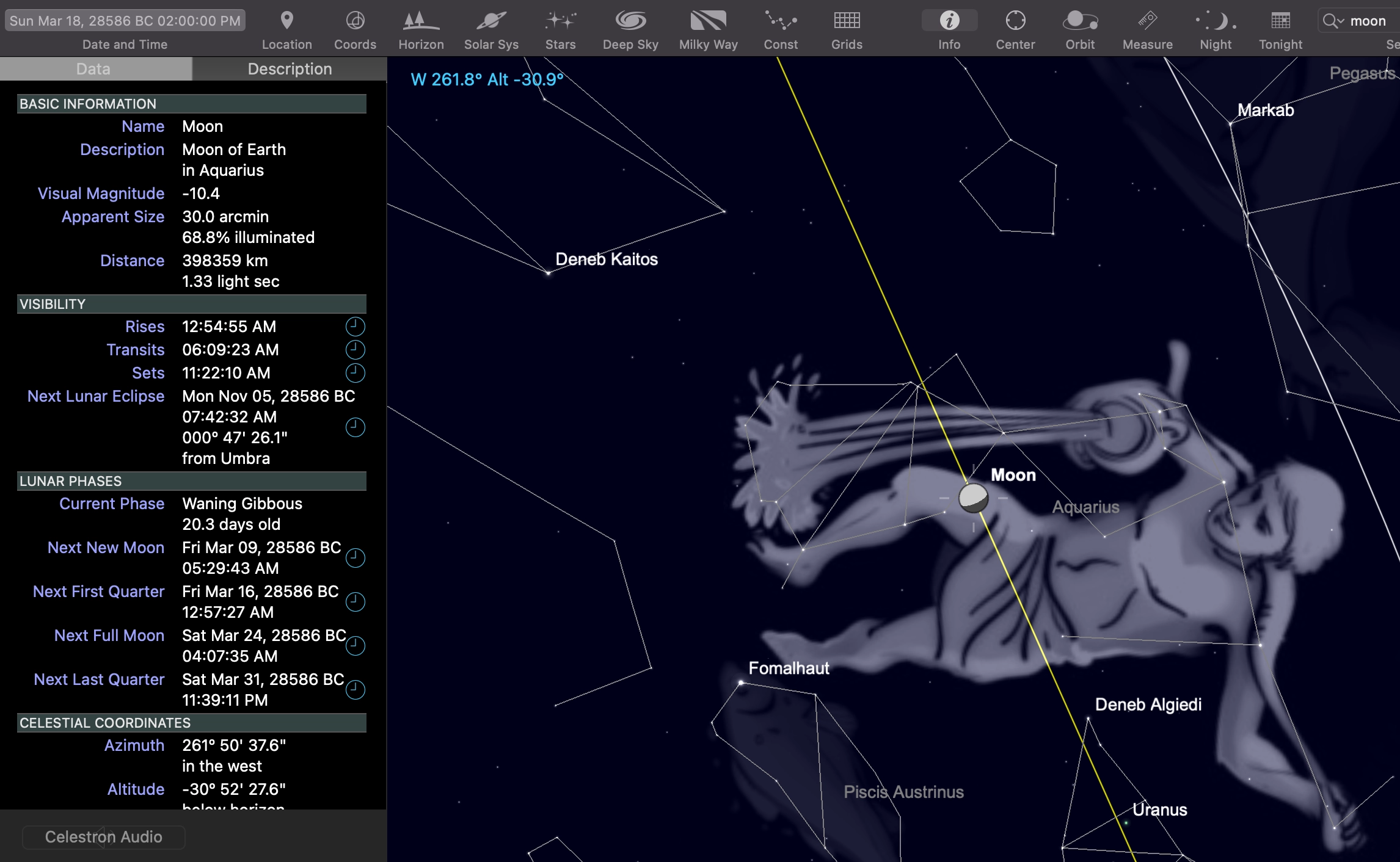
Task: Click the 30.0 arcmin Apparent Size value
Action: (x=225, y=217)
